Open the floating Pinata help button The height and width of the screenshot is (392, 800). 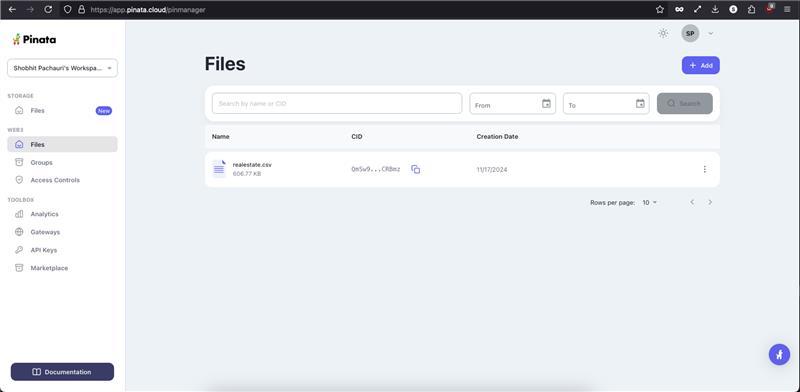coord(779,354)
